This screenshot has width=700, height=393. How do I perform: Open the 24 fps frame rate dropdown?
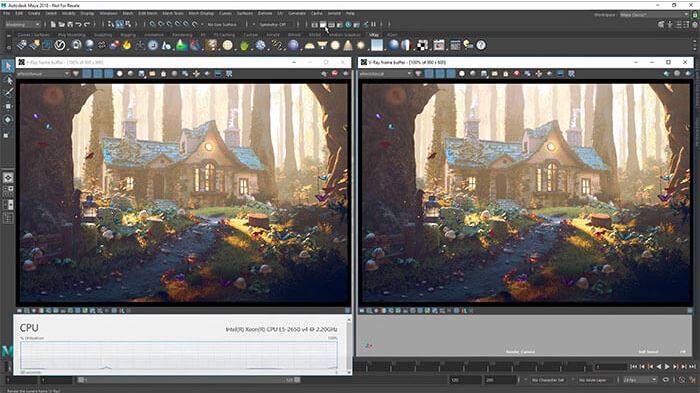[640, 380]
